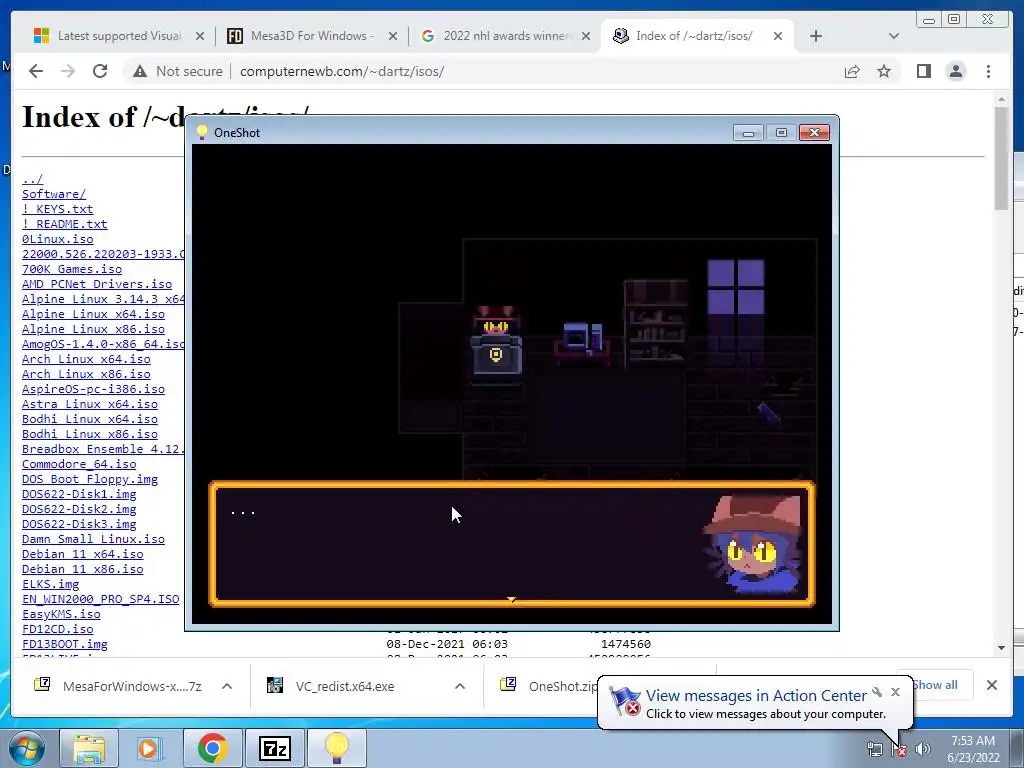
Task: Open Action Center balloon options wrench
Action: click(x=877, y=692)
